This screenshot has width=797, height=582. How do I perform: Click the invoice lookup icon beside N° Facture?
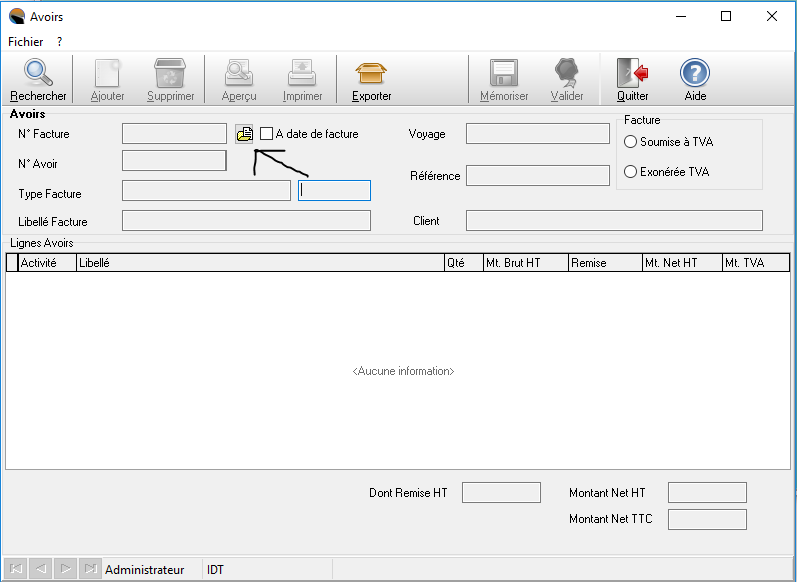[x=244, y=134]
